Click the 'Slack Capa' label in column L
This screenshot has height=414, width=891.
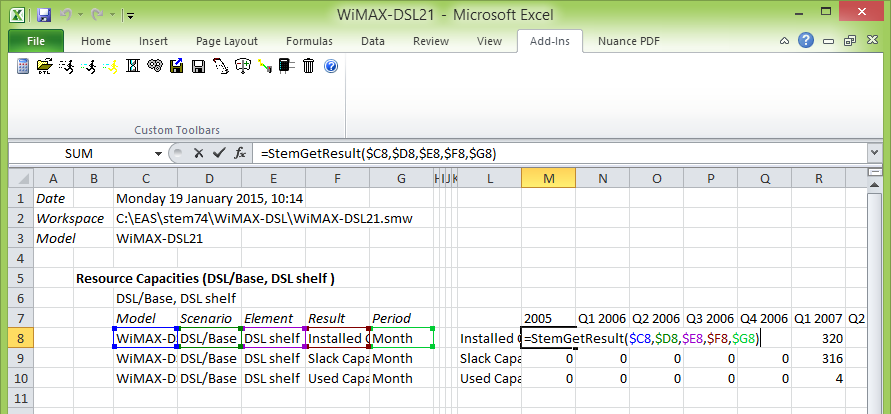[x=490, y=358]
